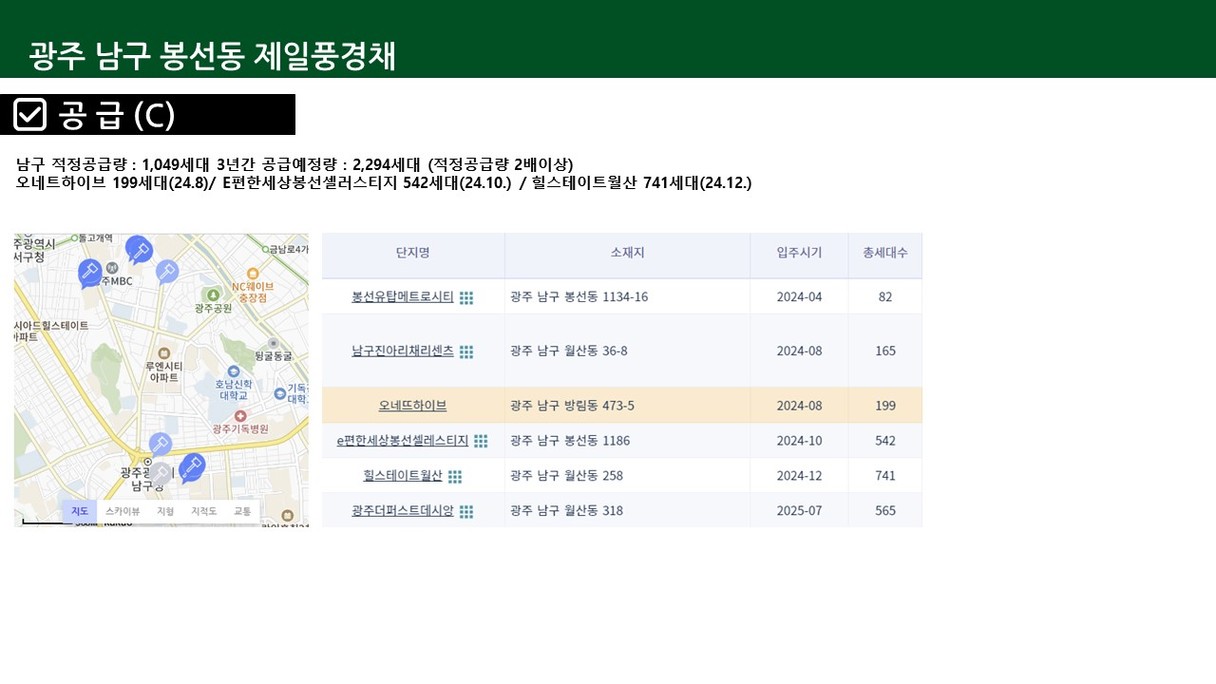Click the light blue marker above 남구청
Screen dimensions: 1216x684
click(160, 444)
